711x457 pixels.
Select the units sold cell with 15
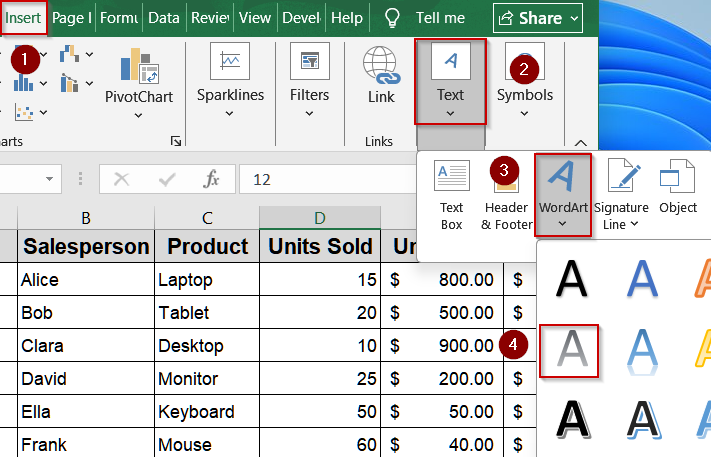click(x=320, y=279)
